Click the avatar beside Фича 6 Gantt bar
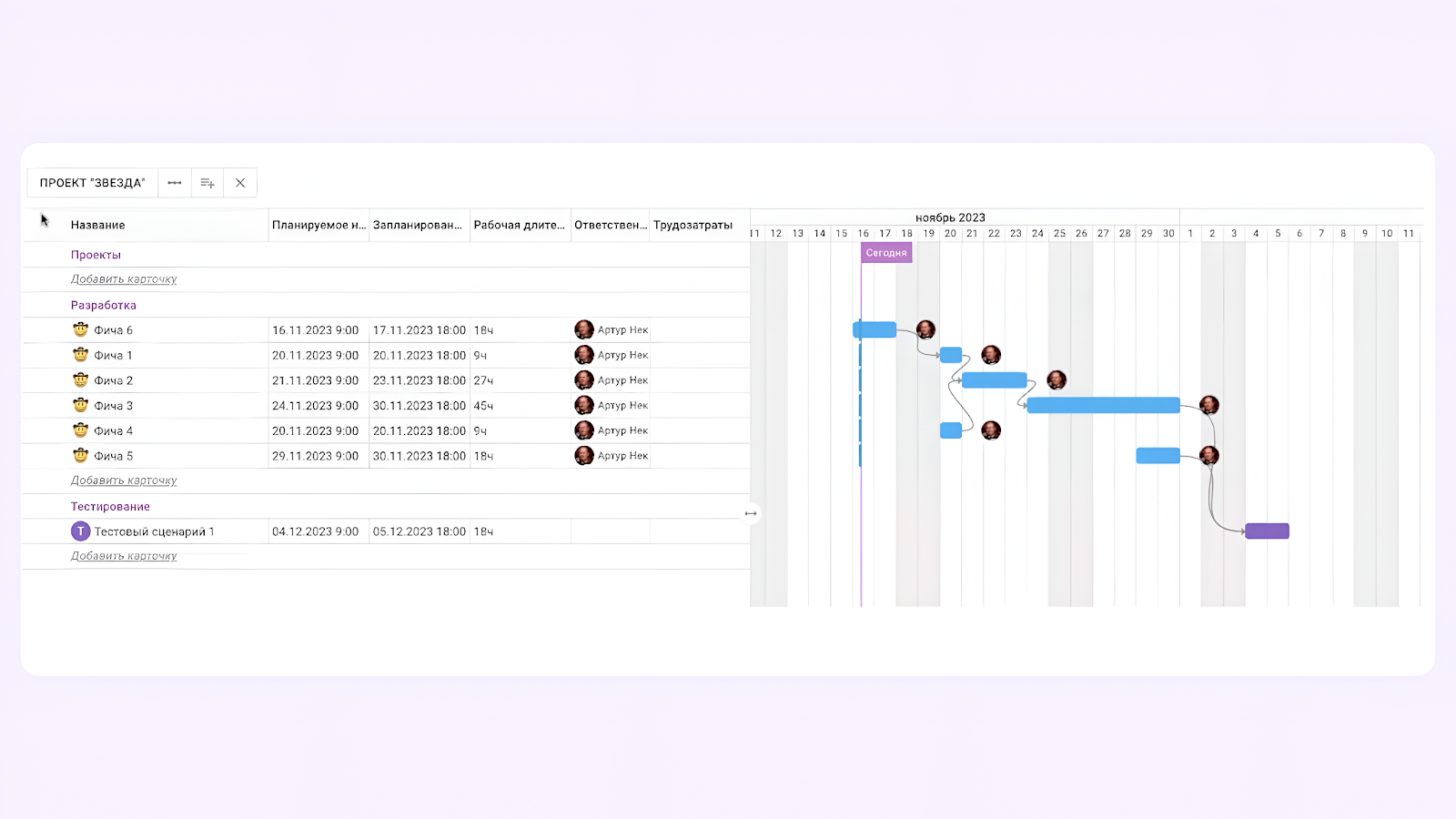Screen dimensions: 1456x819 click(x=925, y=329)
